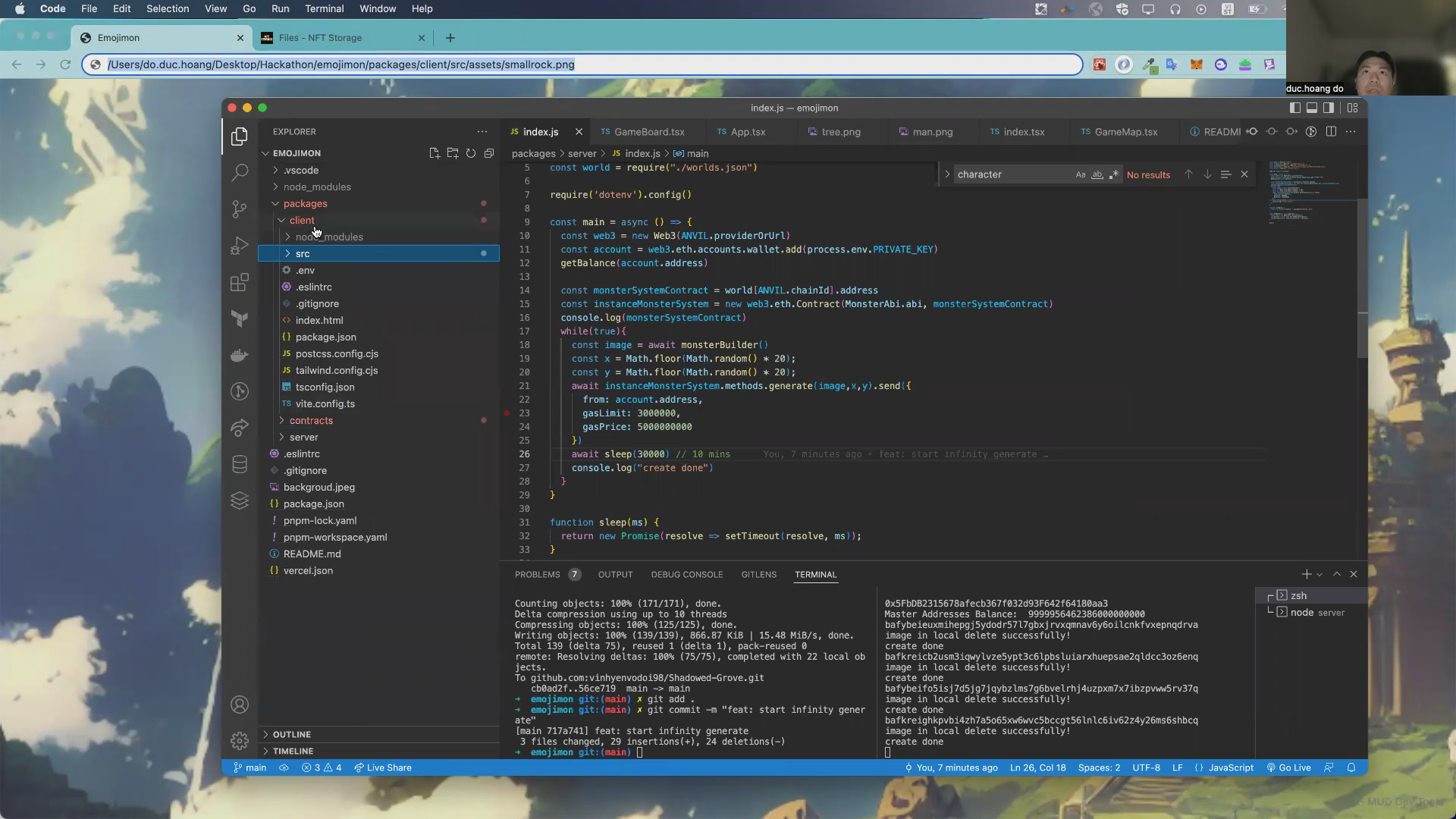Image resolution: width=1456 pixels, height=819 pixels.
Task: Toggle the bottom panel layout button
Action: (1312, 108)
